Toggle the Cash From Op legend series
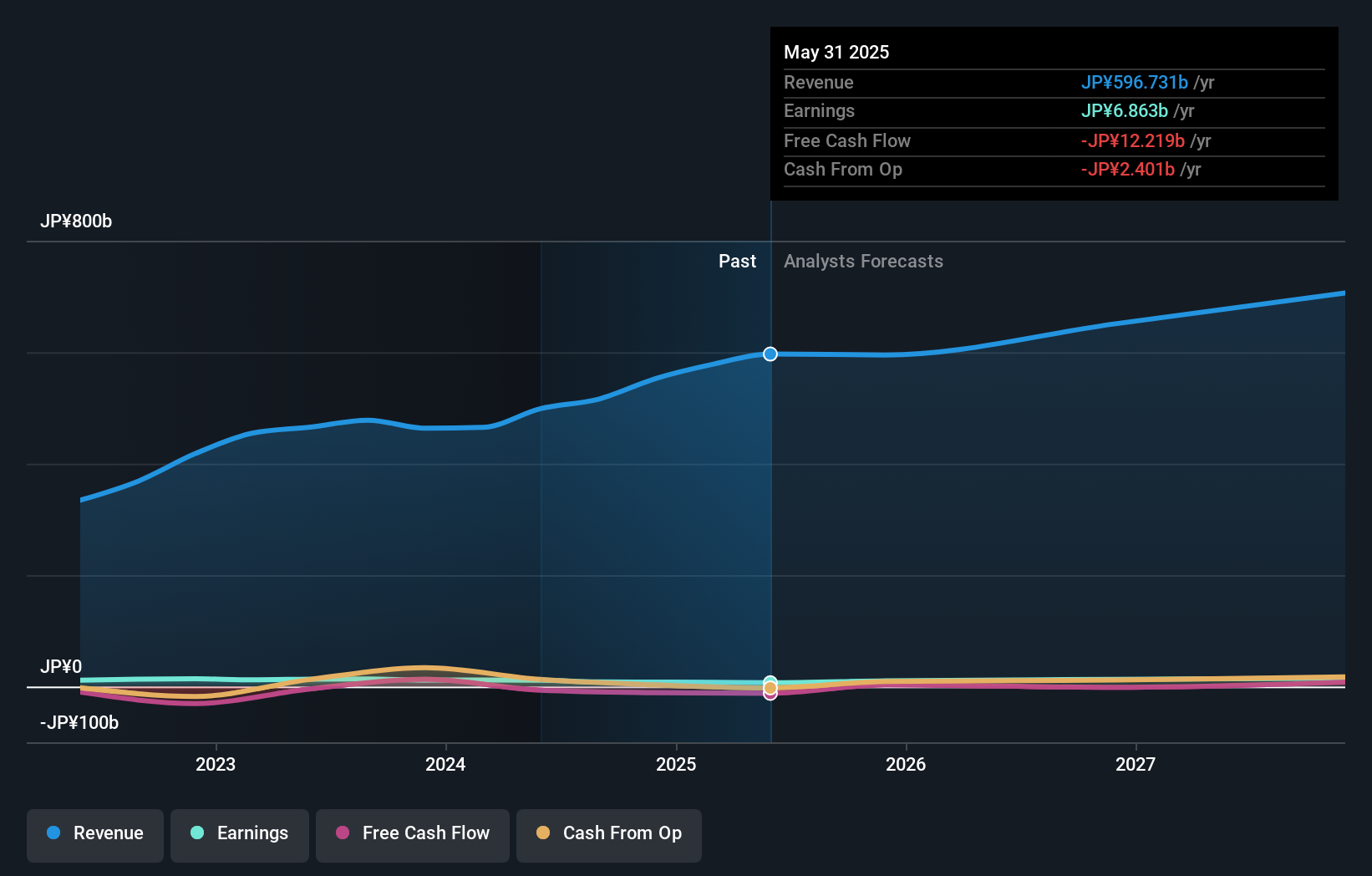The height and width of the screenshot is (876, 1372). [609, 835]
